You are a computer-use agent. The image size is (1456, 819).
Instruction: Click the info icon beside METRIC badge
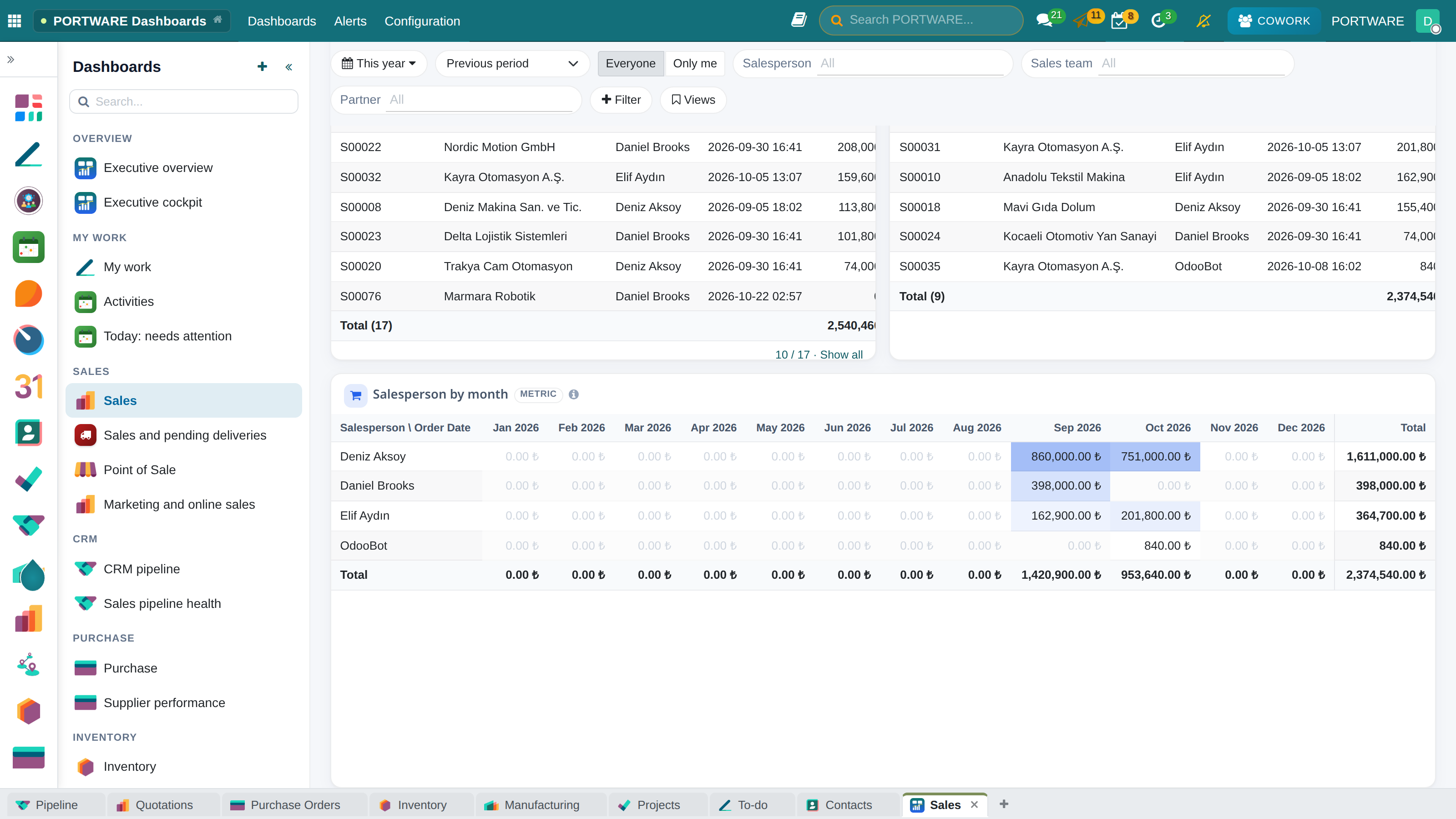pyautogui.click(x=574, y=394)
